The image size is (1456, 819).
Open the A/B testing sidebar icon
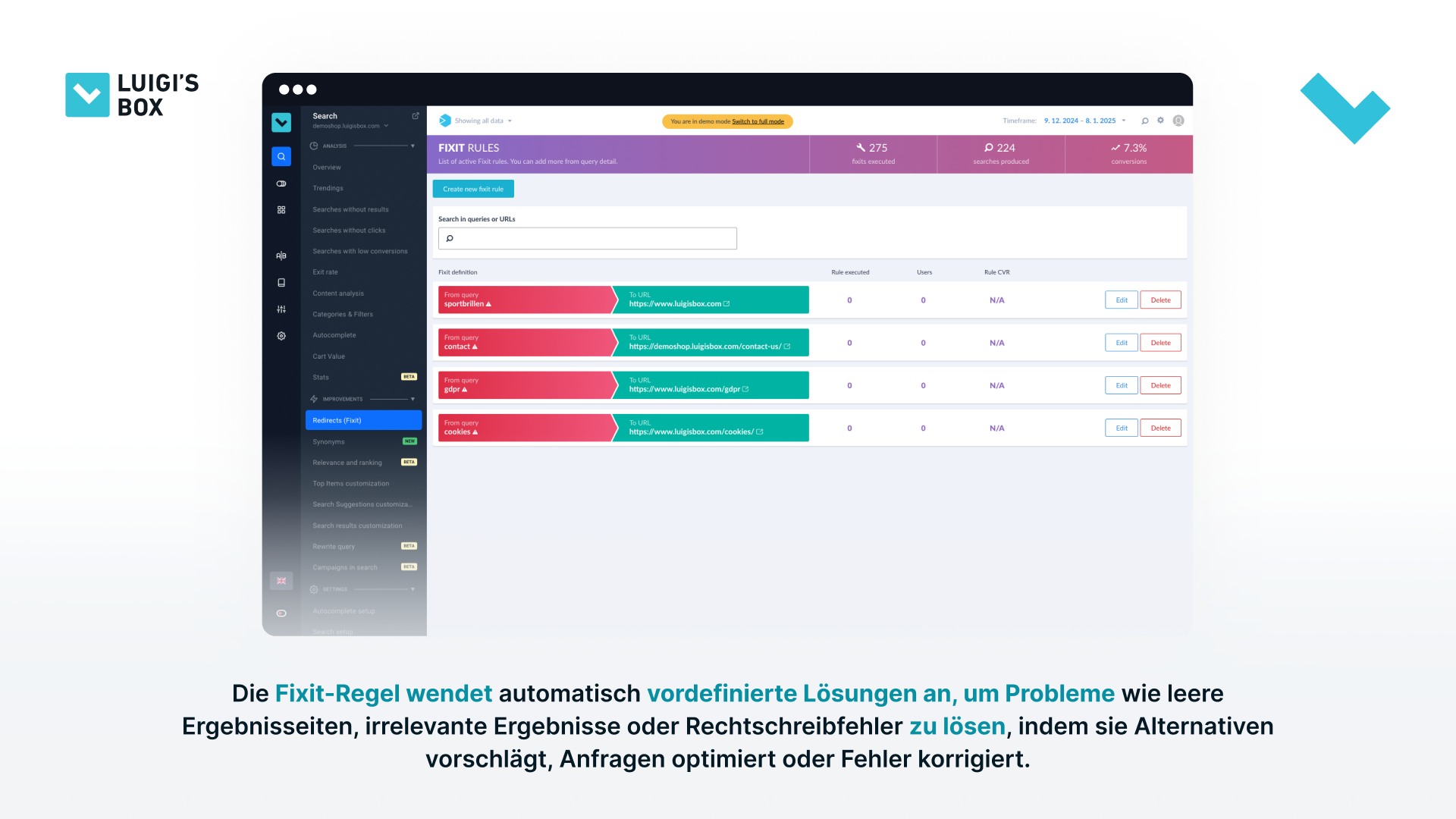click(x=281, y=256)
